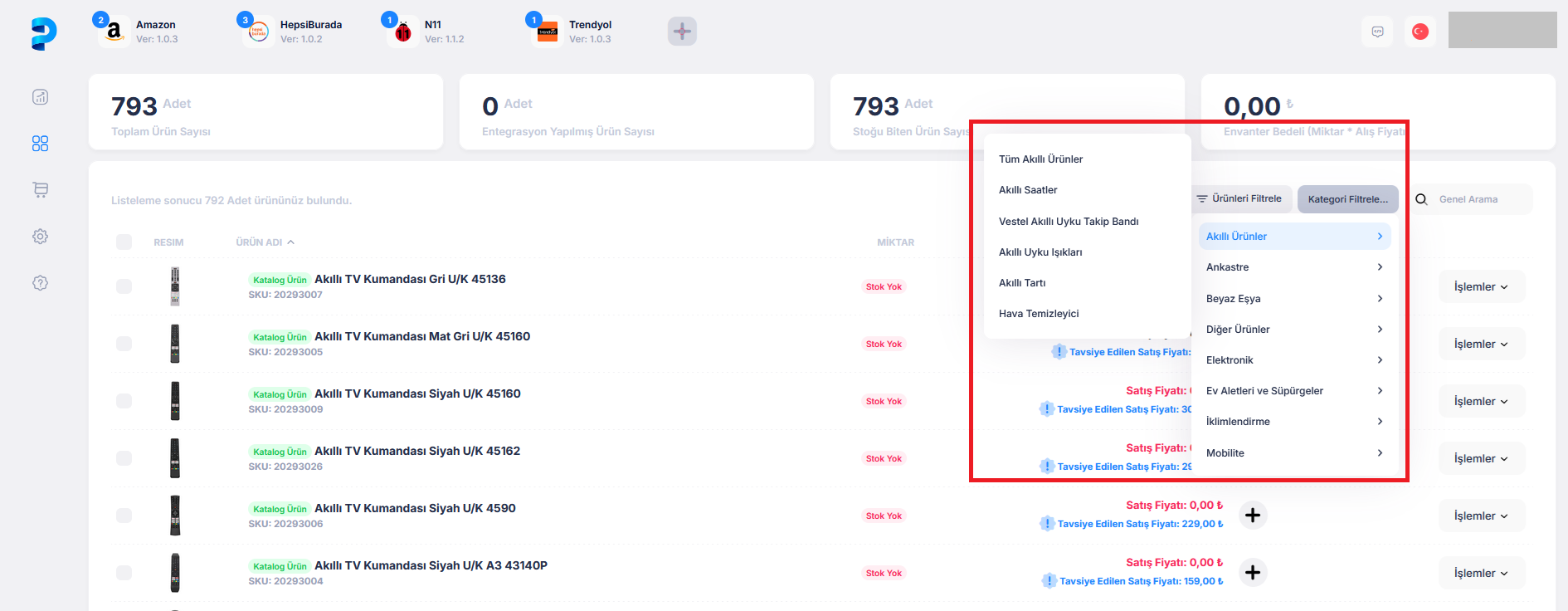The image size is (1568, 611).
Task: Check the box for Akıllı TV Kumandası Gri U/K 45136
Action: click(x=124, y=286)
